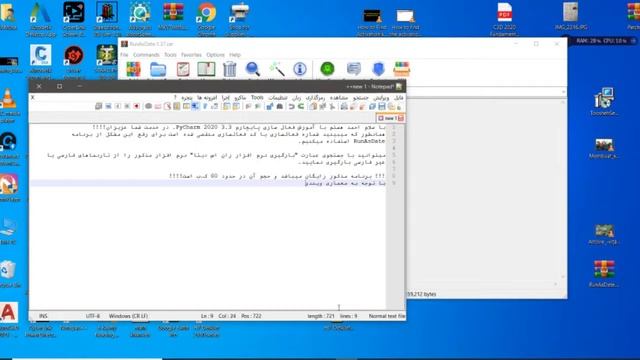Viewport: 640px width, 360px height.
Task: Click WinRAR green VirusScan icon
Action: (x=327, y=69)
